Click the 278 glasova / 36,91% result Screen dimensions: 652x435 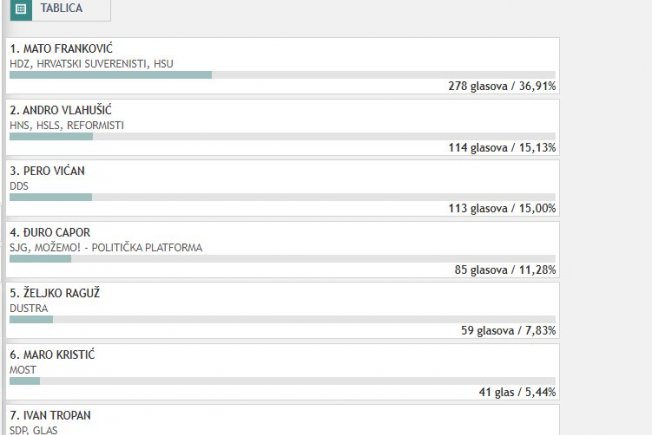(502, 86)
